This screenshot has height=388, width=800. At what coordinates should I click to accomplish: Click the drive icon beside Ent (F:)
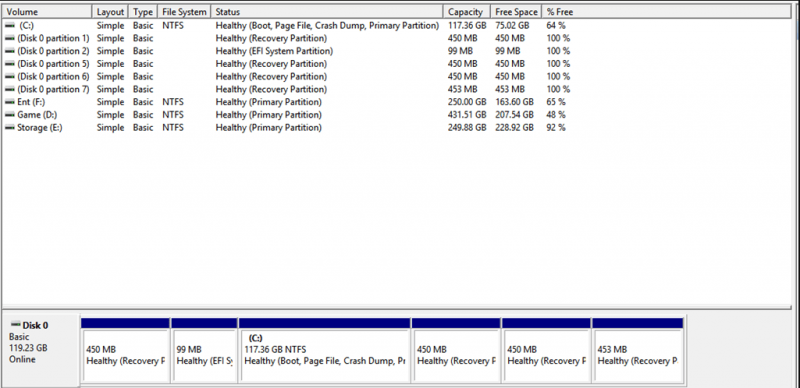tap(10, 102)
